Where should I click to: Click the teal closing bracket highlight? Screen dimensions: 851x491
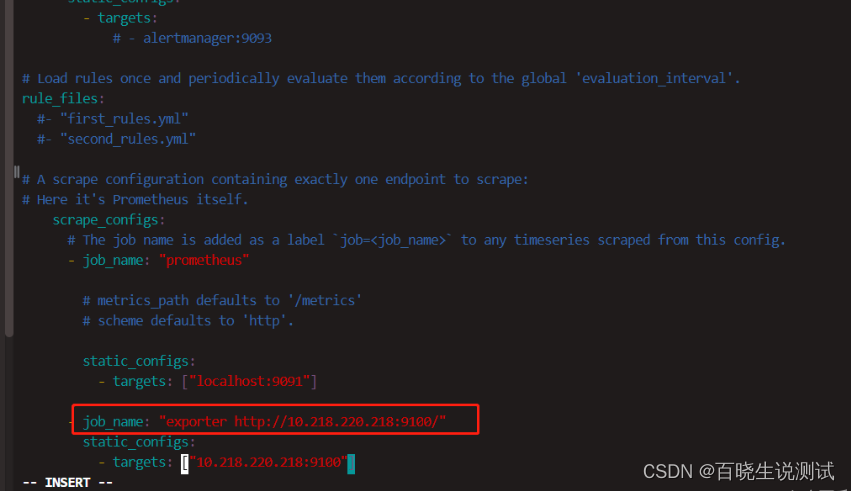pyautogui.click(x=351, y=464)
